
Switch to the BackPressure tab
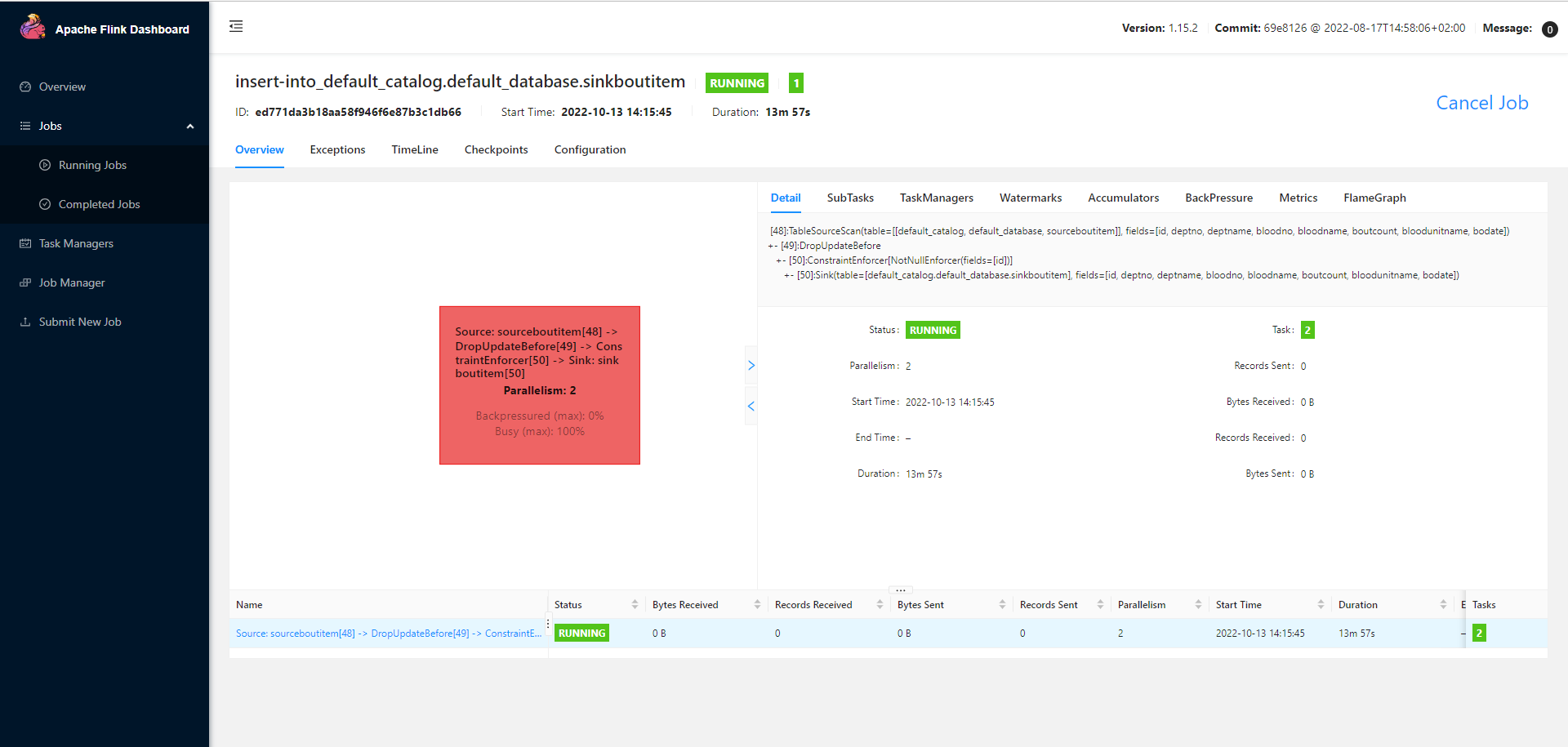pos(1218,198)
